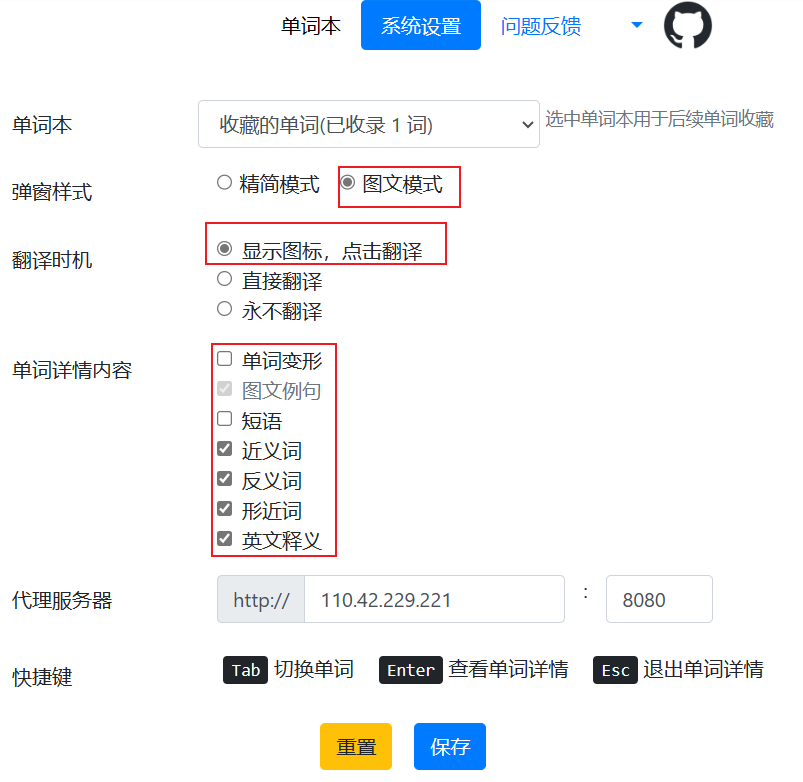Image resolution: width=803 pixels, height=782 pixels.
Task: Click the blue 保存 button
Action: click(x=449, y=747)
